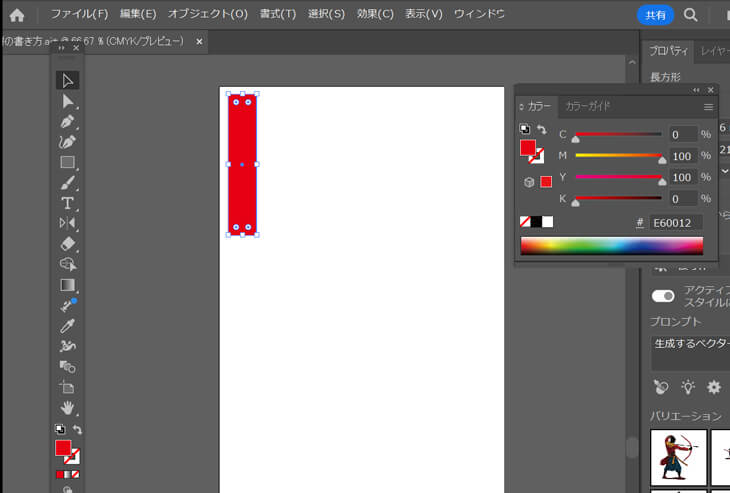Select the Type tool
The height and width of the screenshot is (493, 730).
(x=68, y=203)
